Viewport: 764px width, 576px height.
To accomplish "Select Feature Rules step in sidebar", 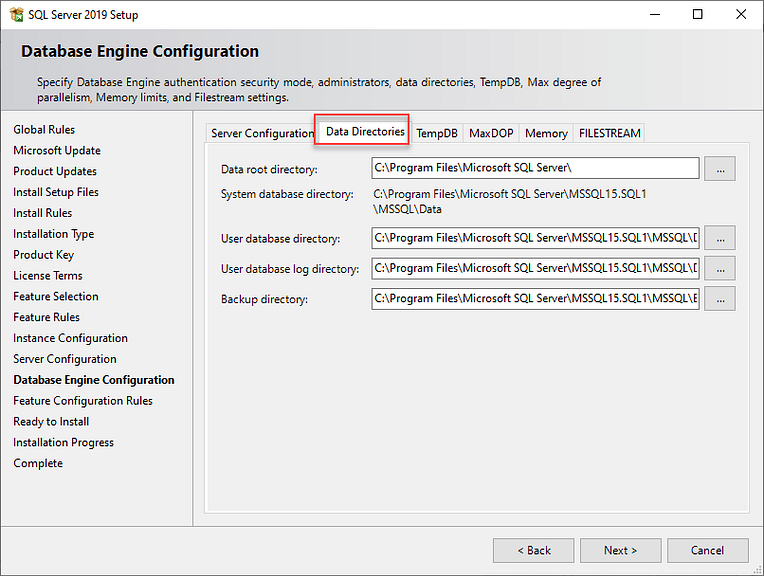I will click(46, 317).
